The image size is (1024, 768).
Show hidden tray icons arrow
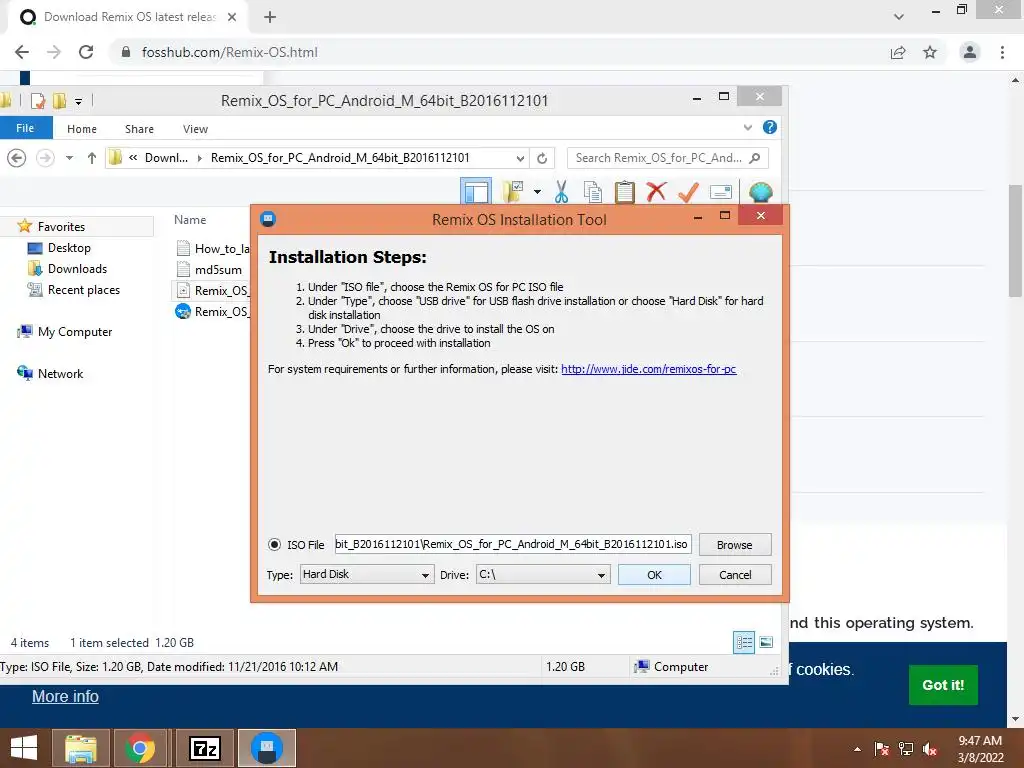[857, 749]
